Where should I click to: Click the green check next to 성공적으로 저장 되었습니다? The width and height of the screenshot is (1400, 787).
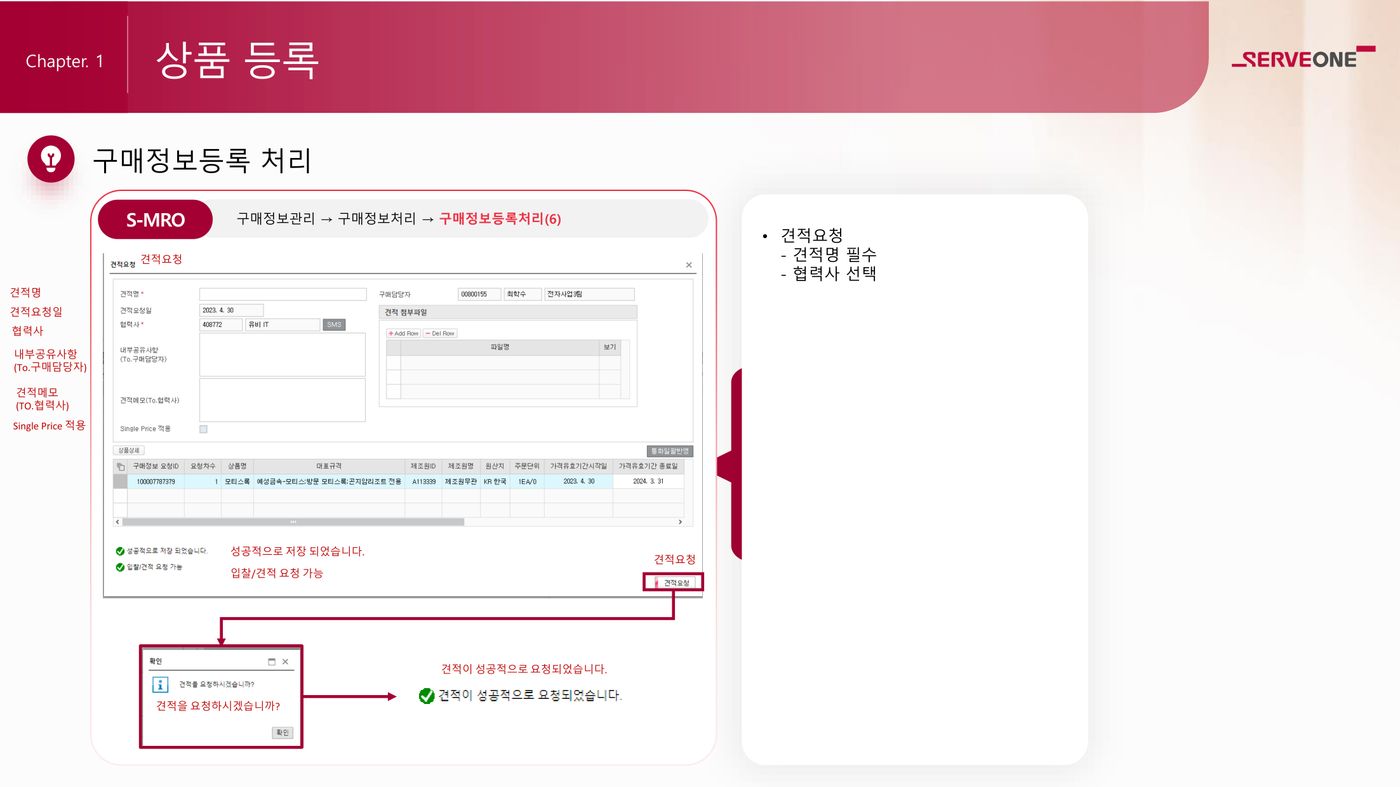coord(120,551)
